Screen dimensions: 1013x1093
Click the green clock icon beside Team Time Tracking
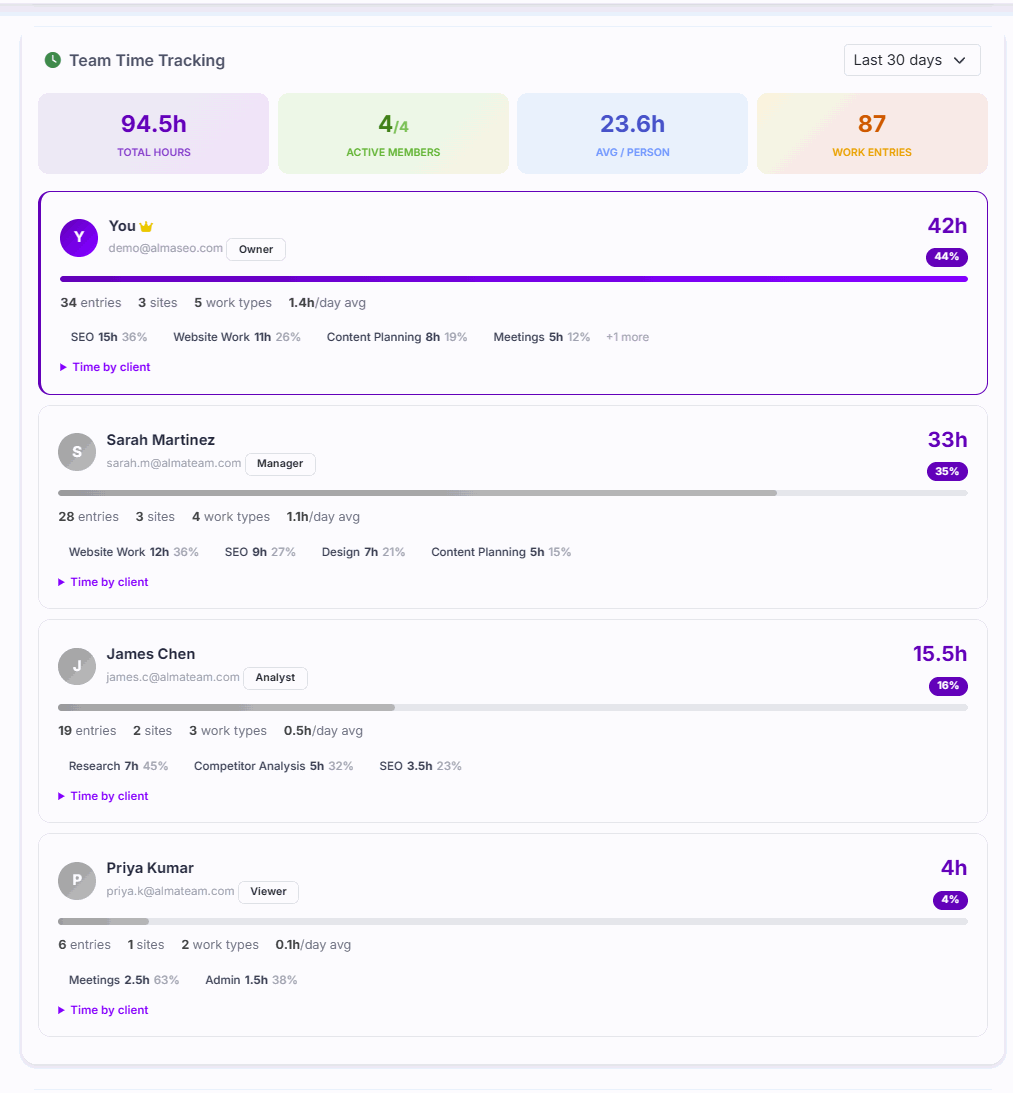[x=52, y=60]
